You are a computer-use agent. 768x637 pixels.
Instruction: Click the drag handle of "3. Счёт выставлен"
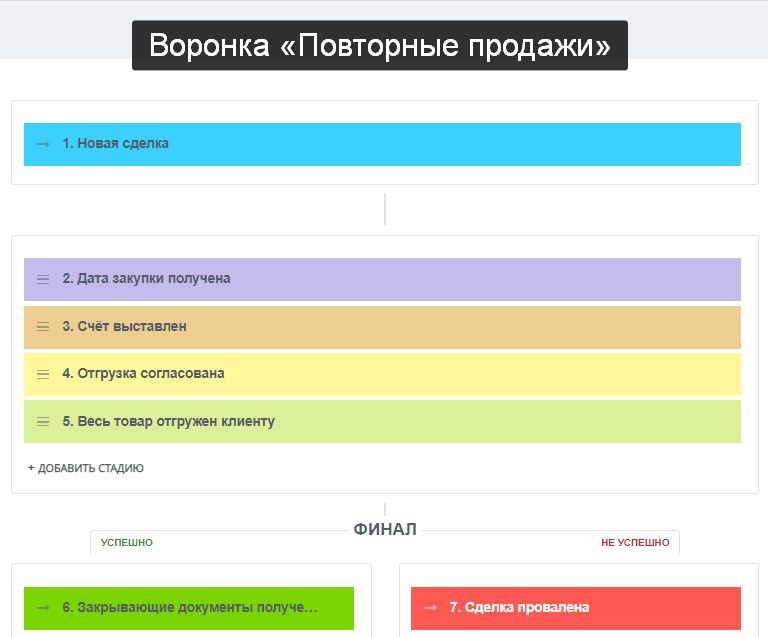[43, 327]
